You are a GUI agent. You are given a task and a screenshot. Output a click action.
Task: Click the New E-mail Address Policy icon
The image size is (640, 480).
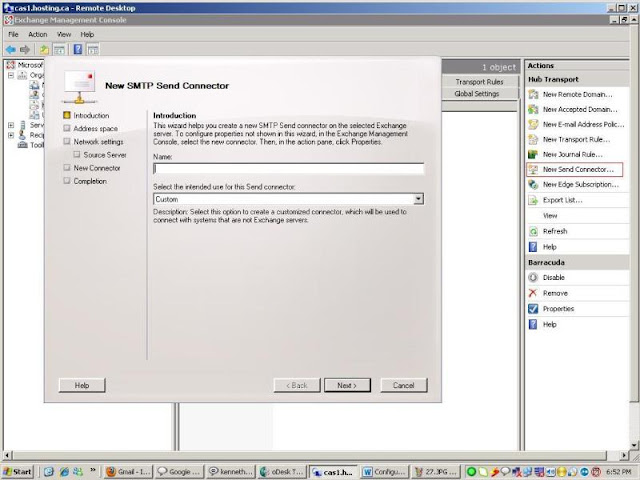[533, 124]
